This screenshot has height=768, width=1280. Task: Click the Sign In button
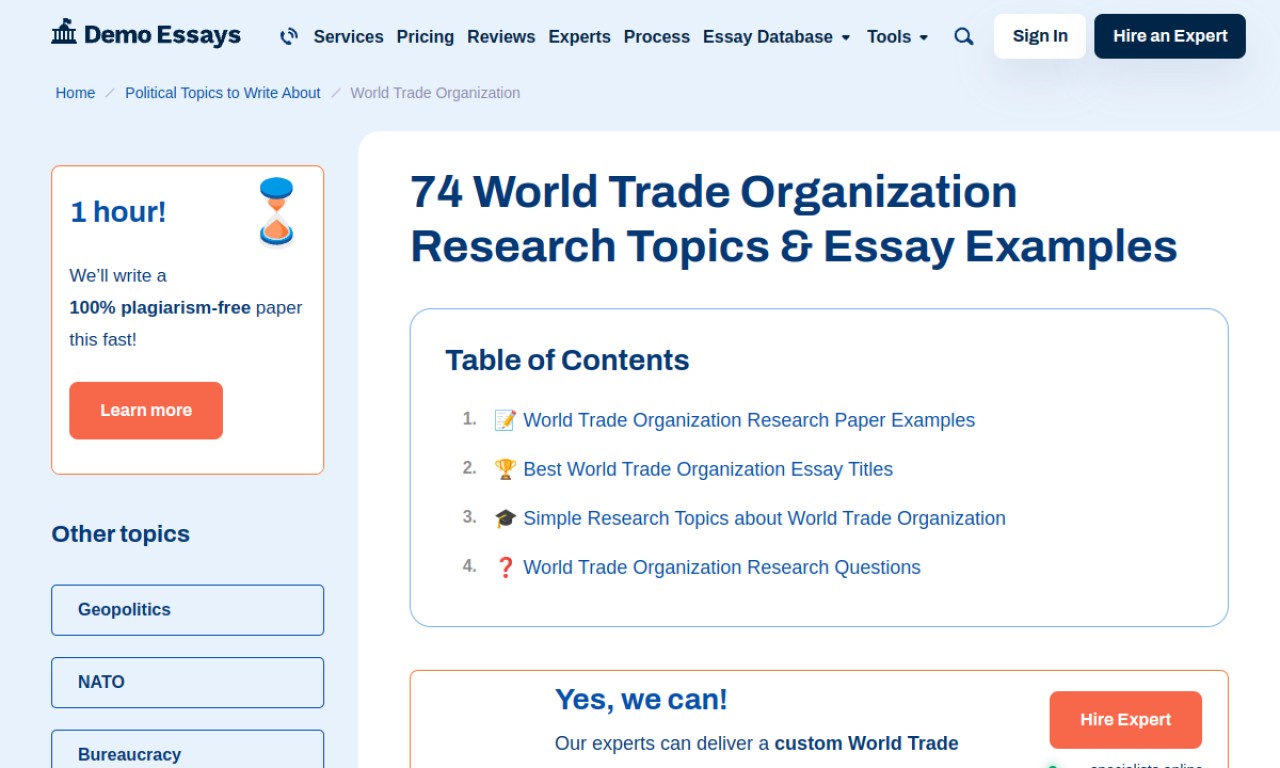click(x=1040, y=36)
